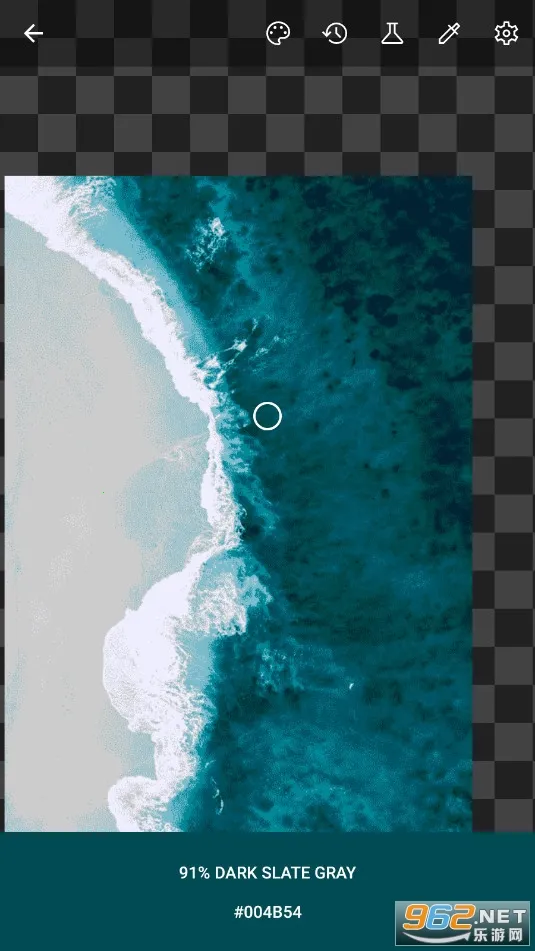The image size is (535, 951).
Task: Click the circular color picker cursor
Action: pyautogui.click(x=267, y=416)
